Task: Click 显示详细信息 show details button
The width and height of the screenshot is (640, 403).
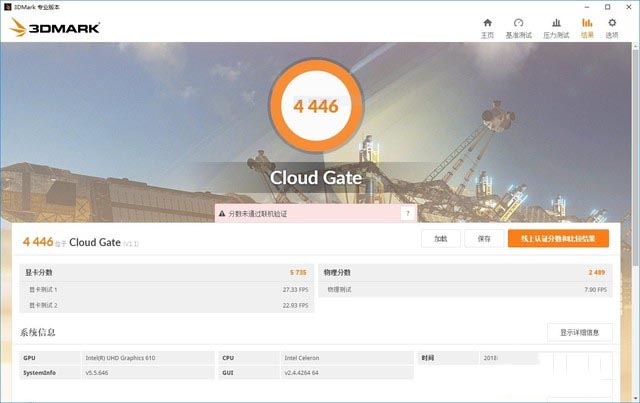Action: coord(580,332)
